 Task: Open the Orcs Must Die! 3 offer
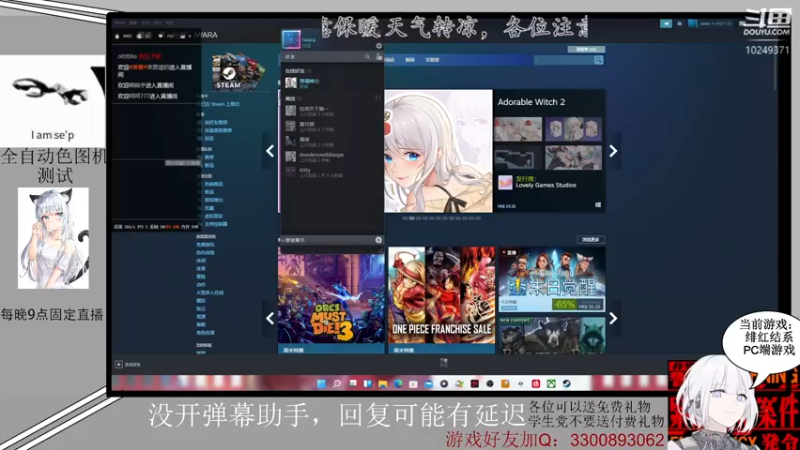(331, 301)
